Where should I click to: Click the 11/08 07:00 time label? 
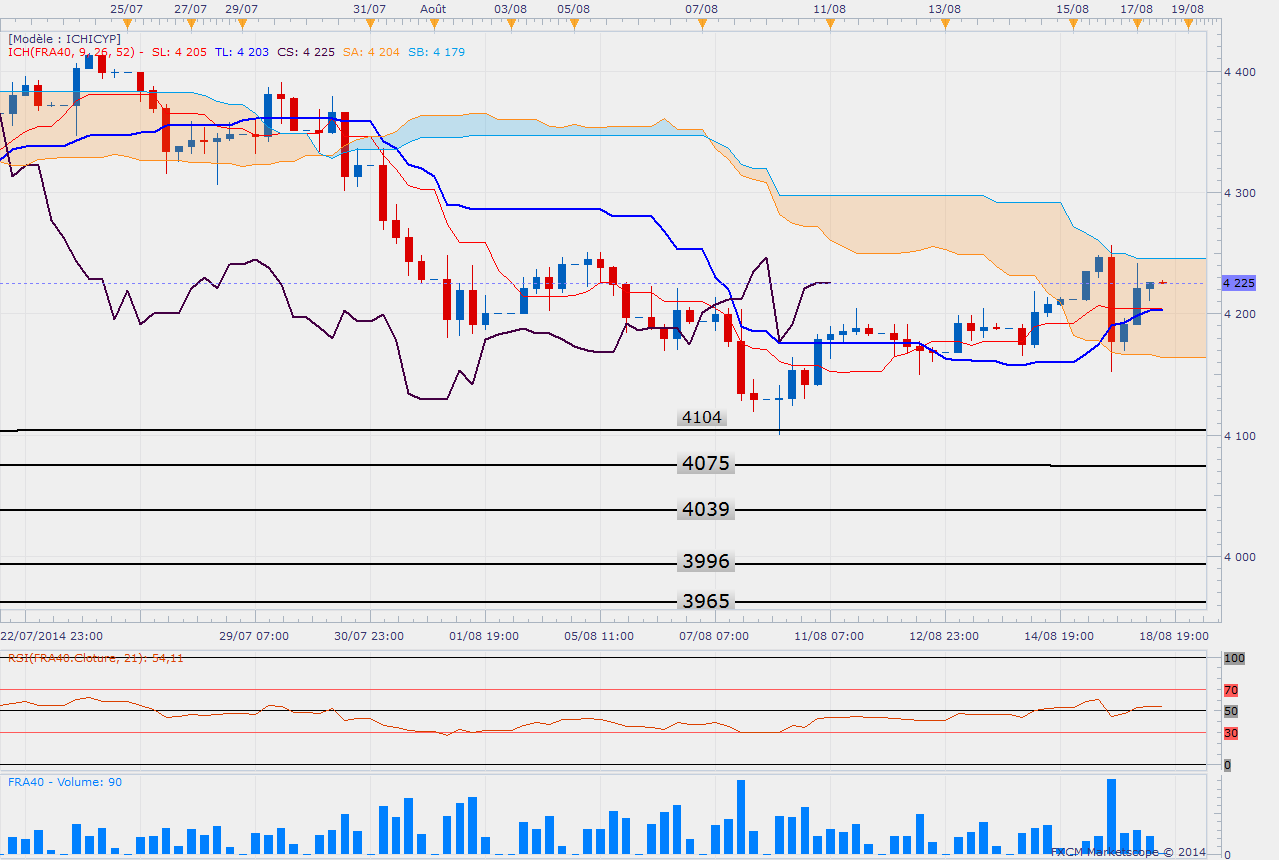point(829,635)
